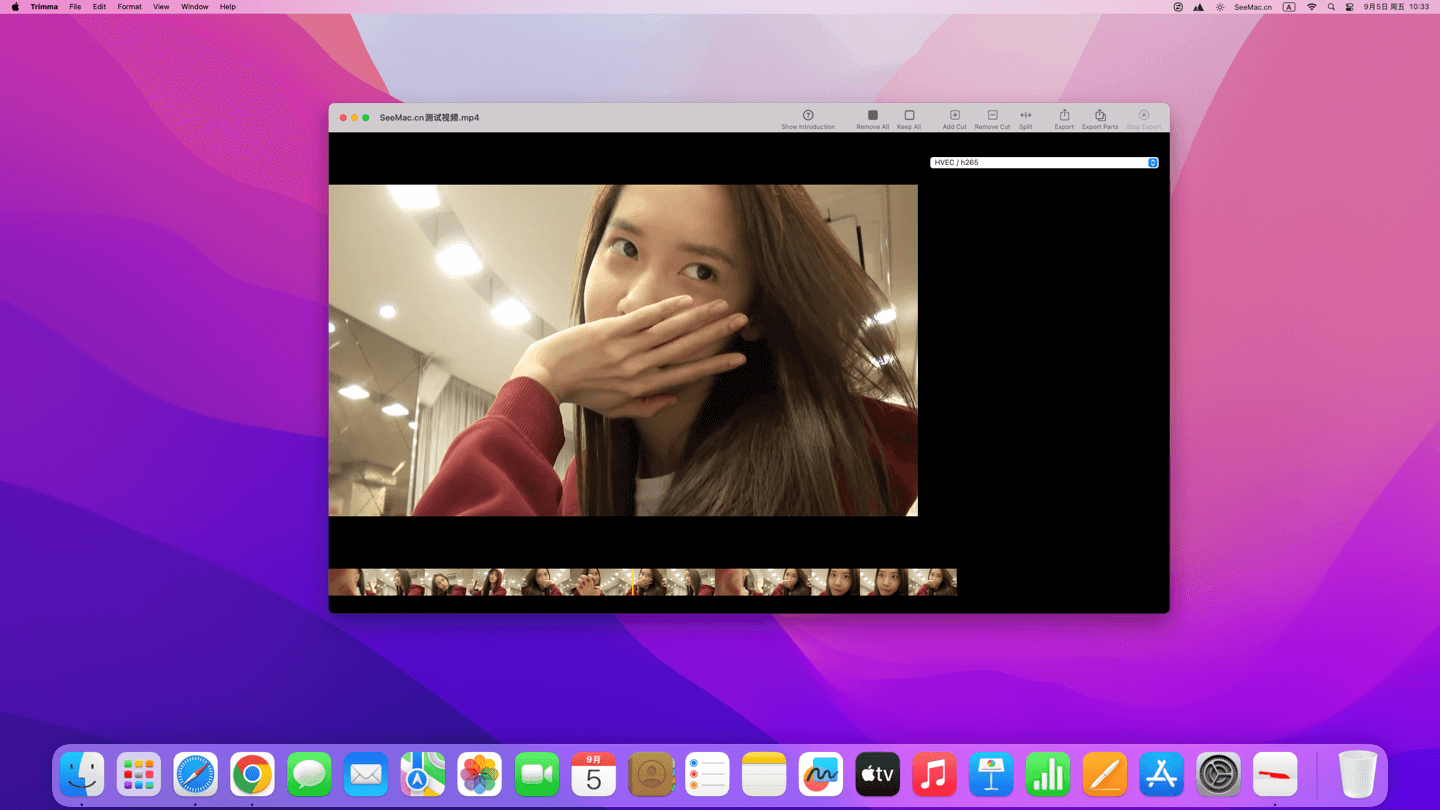This screenshot has width=1440, height=810.
Task: Open the View menu in menu bar
Action: 161,7
